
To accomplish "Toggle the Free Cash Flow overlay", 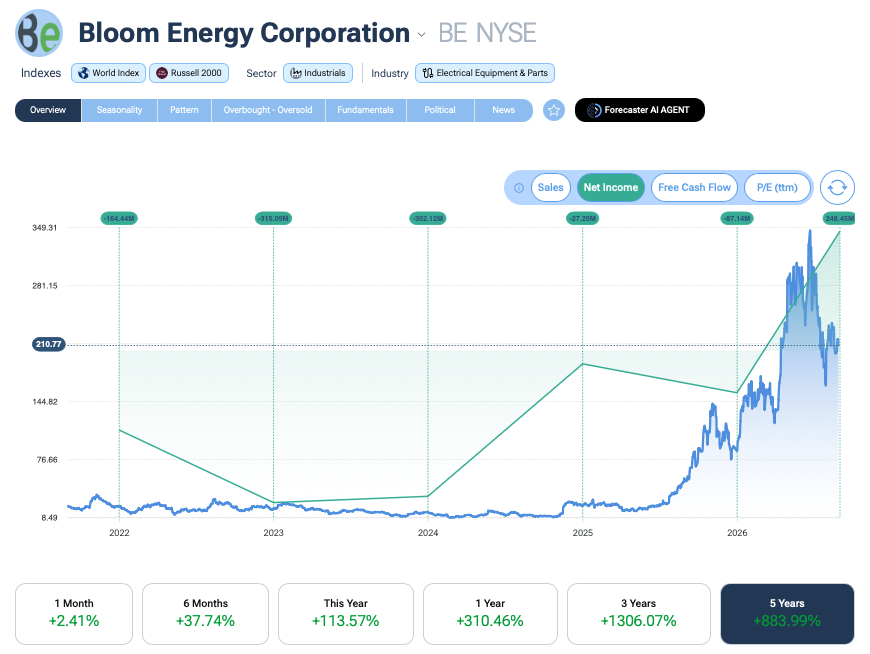I will [694, 187].
